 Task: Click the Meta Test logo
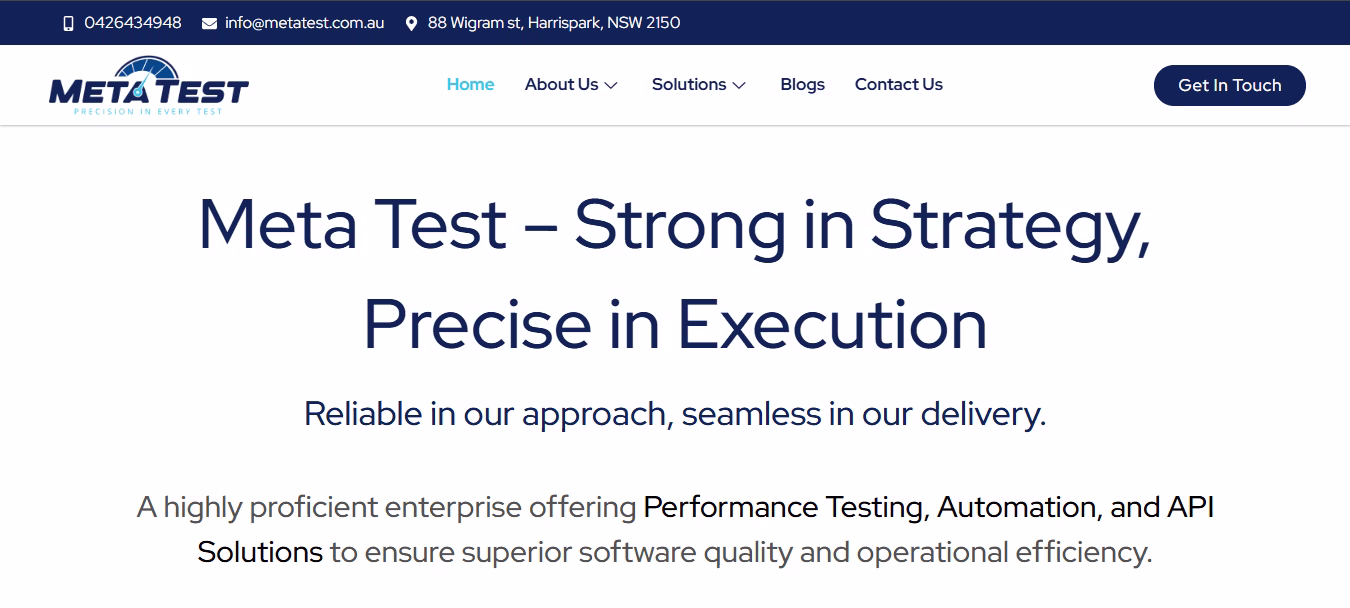point(148,86)
